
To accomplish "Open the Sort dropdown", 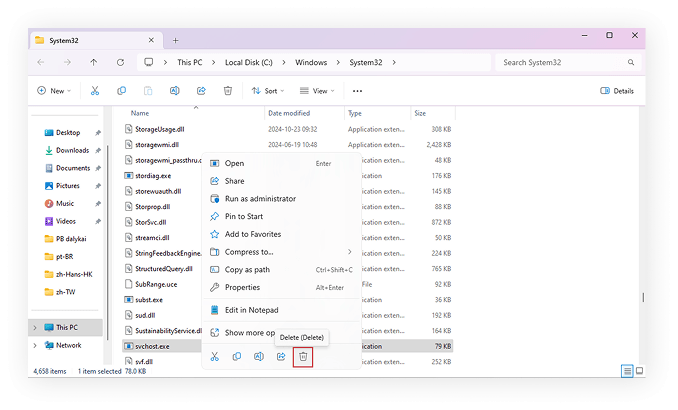I will pyautogui.click(x=265, y=91).
